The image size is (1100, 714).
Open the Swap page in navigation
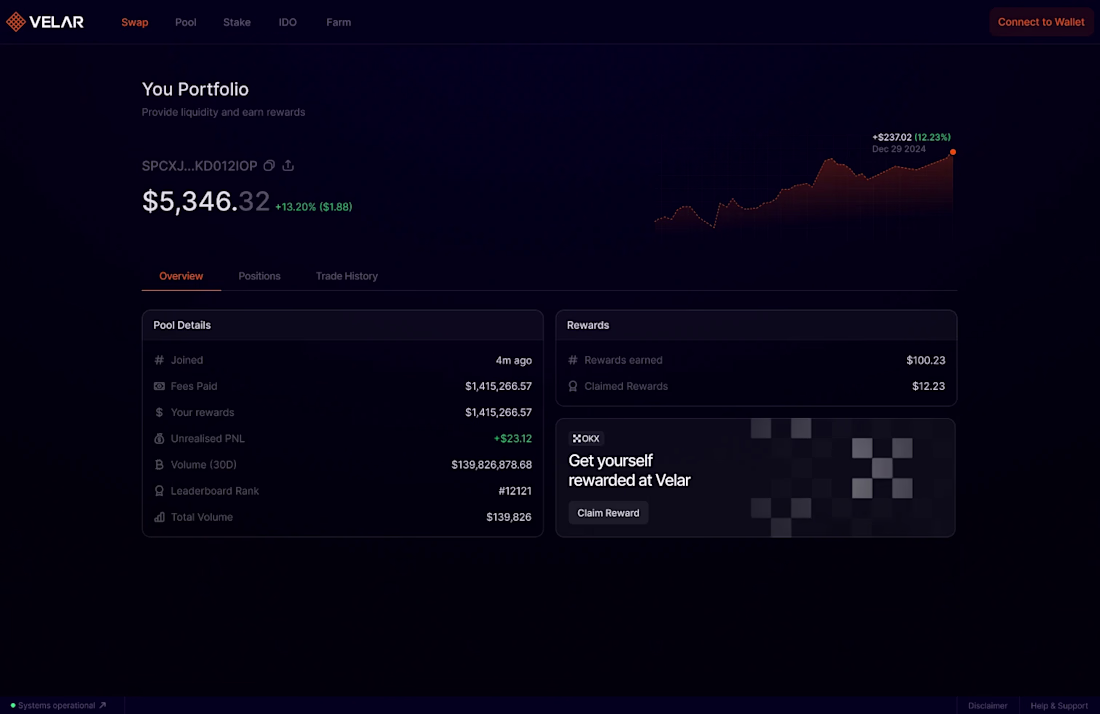(135, 22)
